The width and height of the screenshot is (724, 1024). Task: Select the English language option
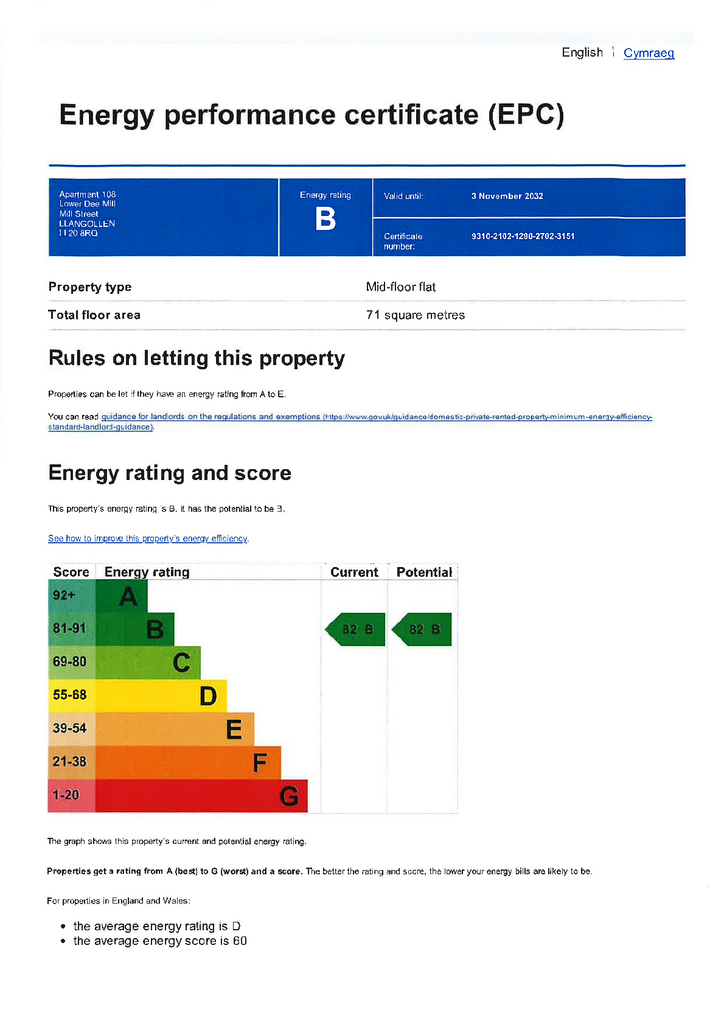tap(581, 53)
